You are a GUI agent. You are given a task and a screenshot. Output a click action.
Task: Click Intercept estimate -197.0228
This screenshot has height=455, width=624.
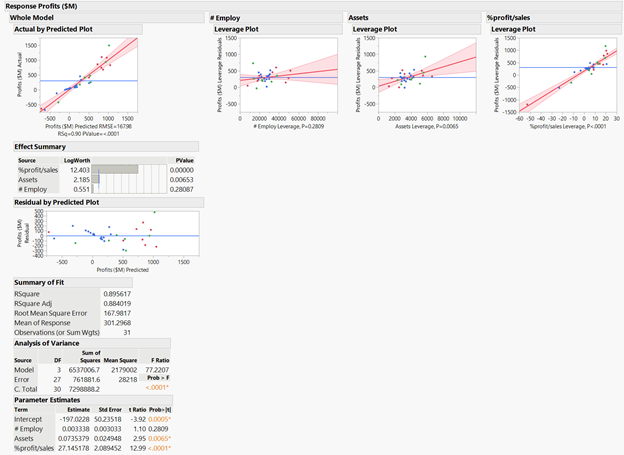pos(74,419)
